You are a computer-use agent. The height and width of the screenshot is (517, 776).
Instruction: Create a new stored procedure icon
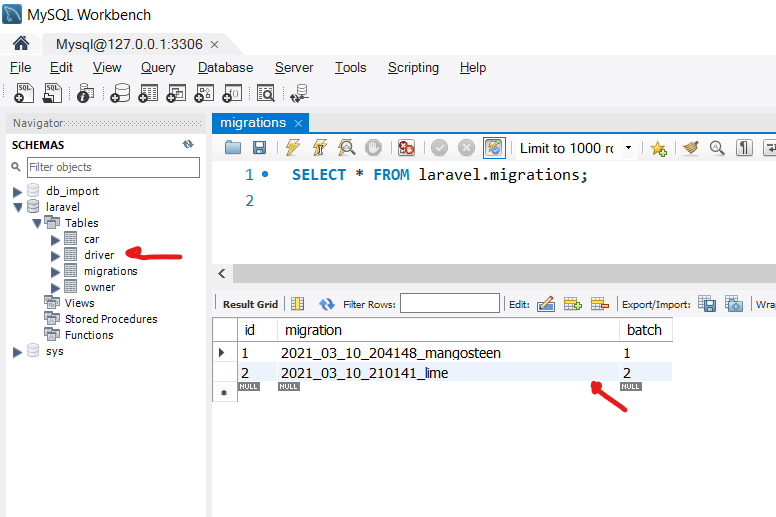point(204,93)
